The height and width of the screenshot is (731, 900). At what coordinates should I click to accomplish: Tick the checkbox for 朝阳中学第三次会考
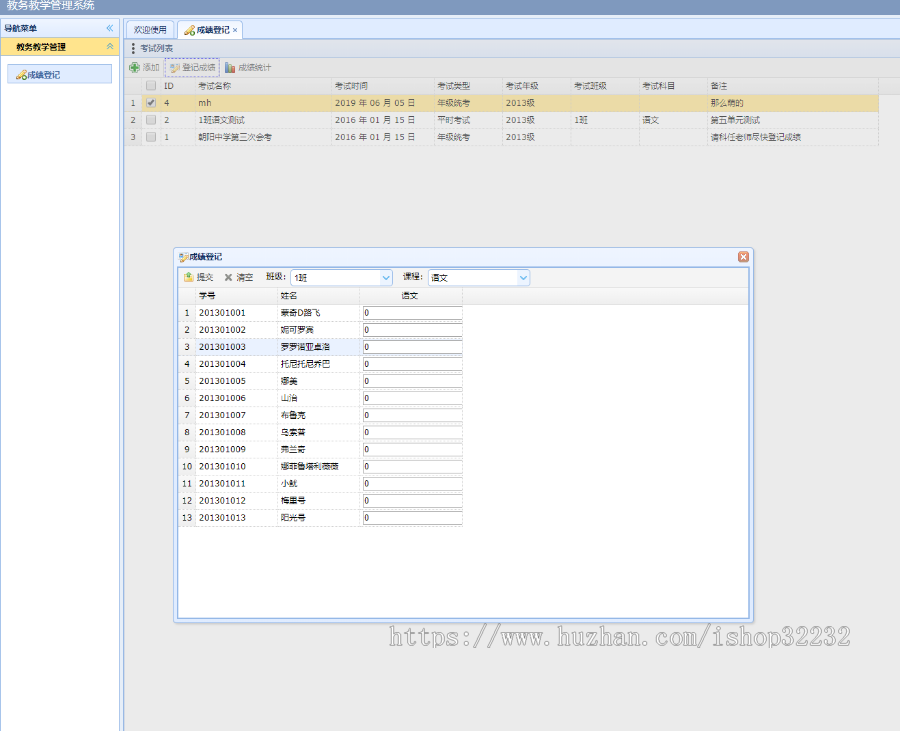pos(151,137)
